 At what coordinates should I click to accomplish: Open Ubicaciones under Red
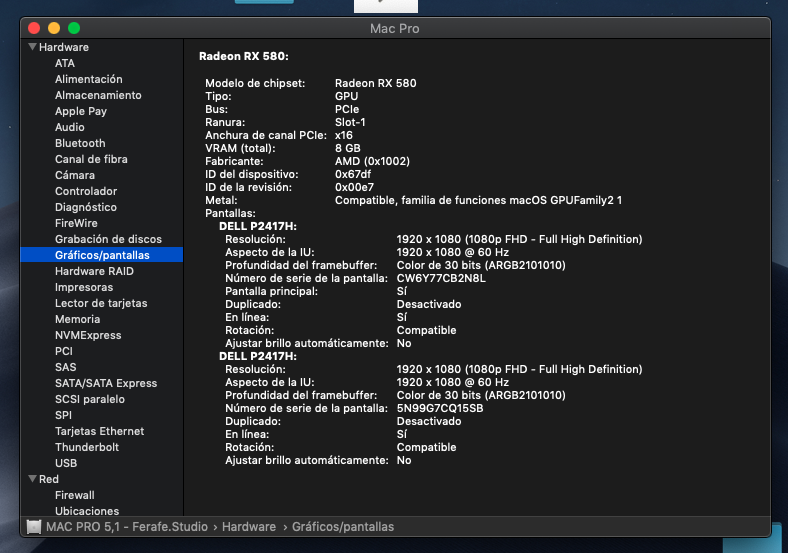(87, 511)
